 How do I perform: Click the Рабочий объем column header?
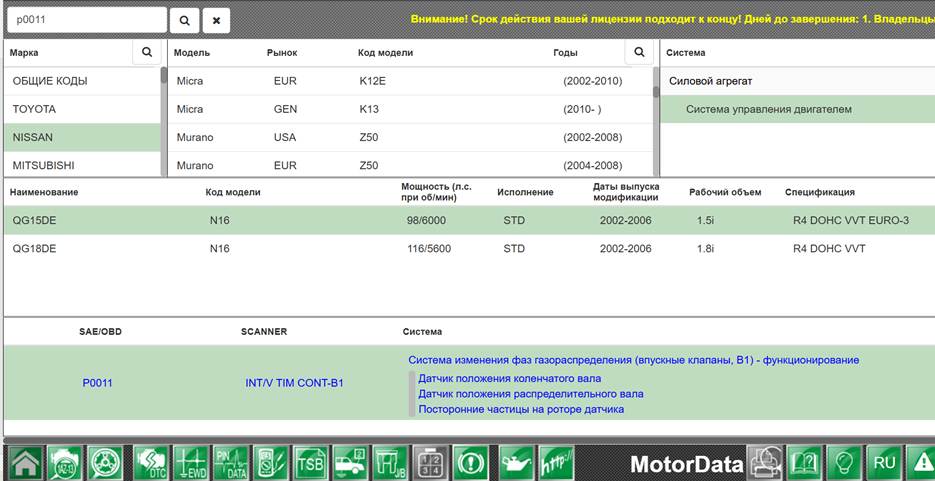pos(725,192)
